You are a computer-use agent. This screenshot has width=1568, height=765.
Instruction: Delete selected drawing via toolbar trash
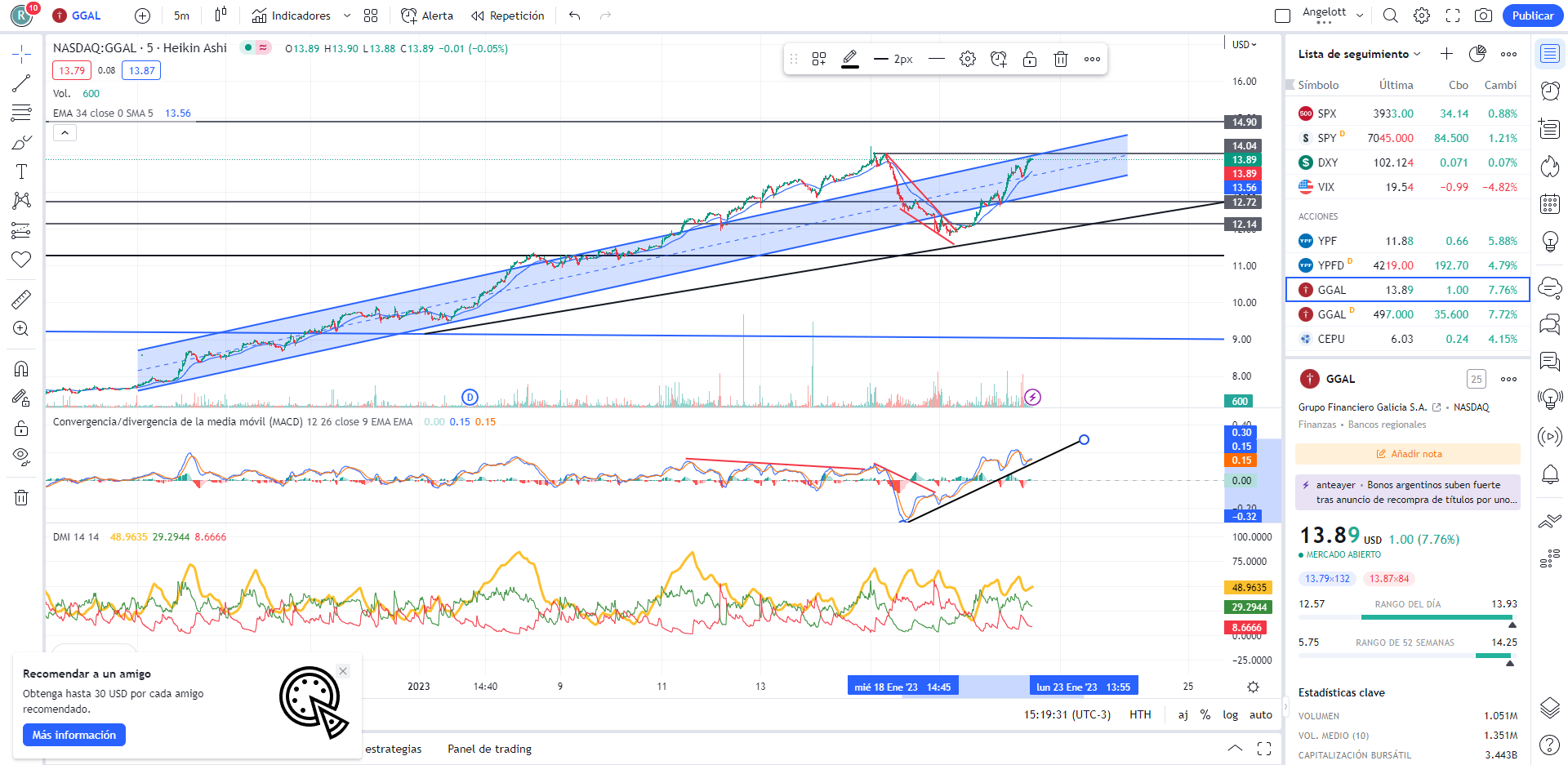[1061, 59]
